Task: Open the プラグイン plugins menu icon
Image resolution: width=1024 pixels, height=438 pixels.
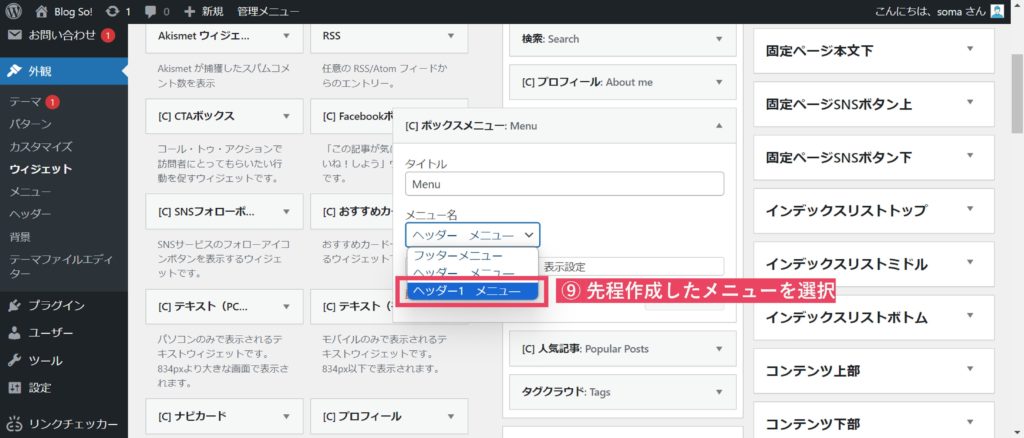Action: pos(15,305)
